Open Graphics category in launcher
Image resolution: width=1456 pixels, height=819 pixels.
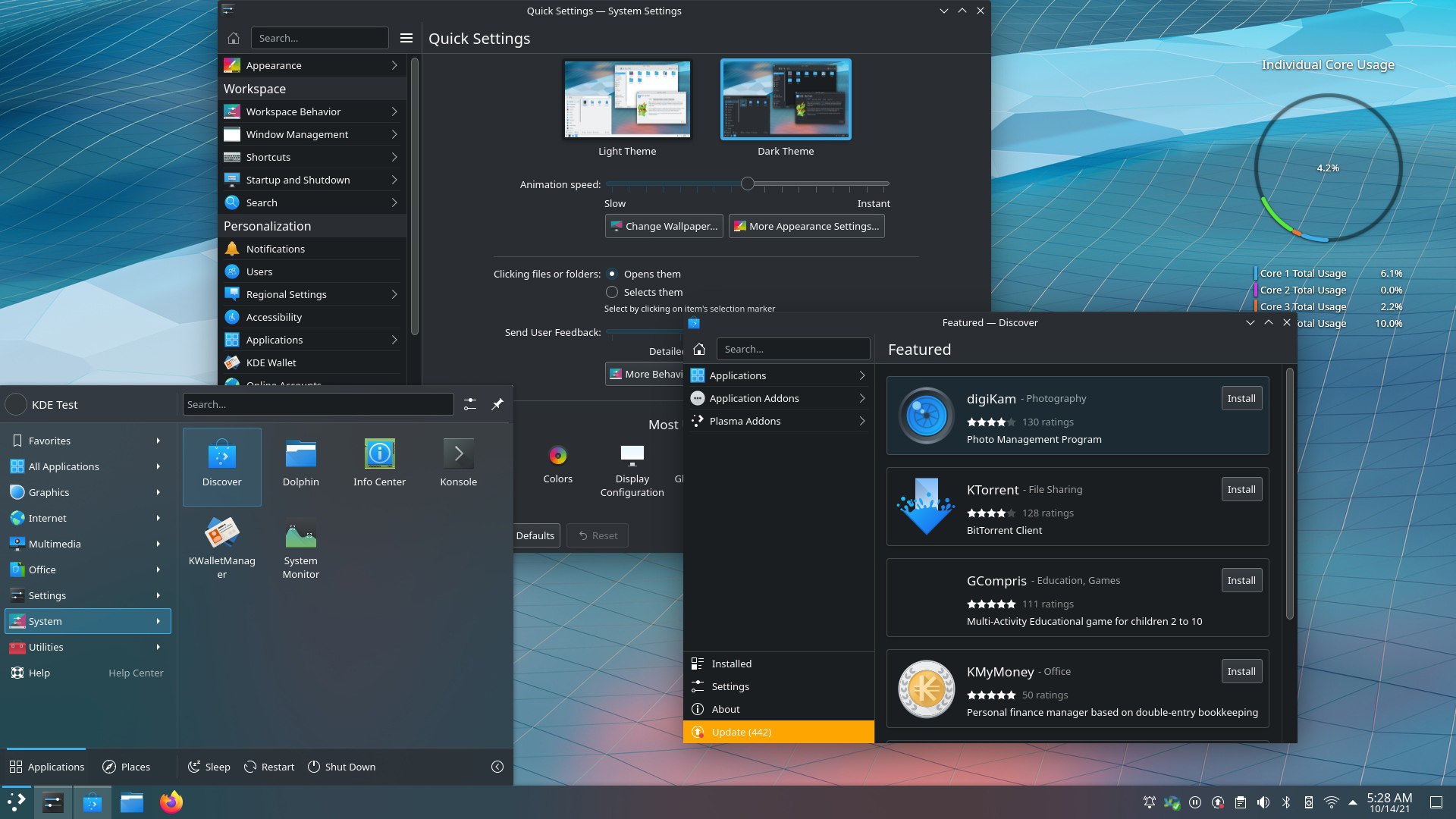tap(88, 492)
